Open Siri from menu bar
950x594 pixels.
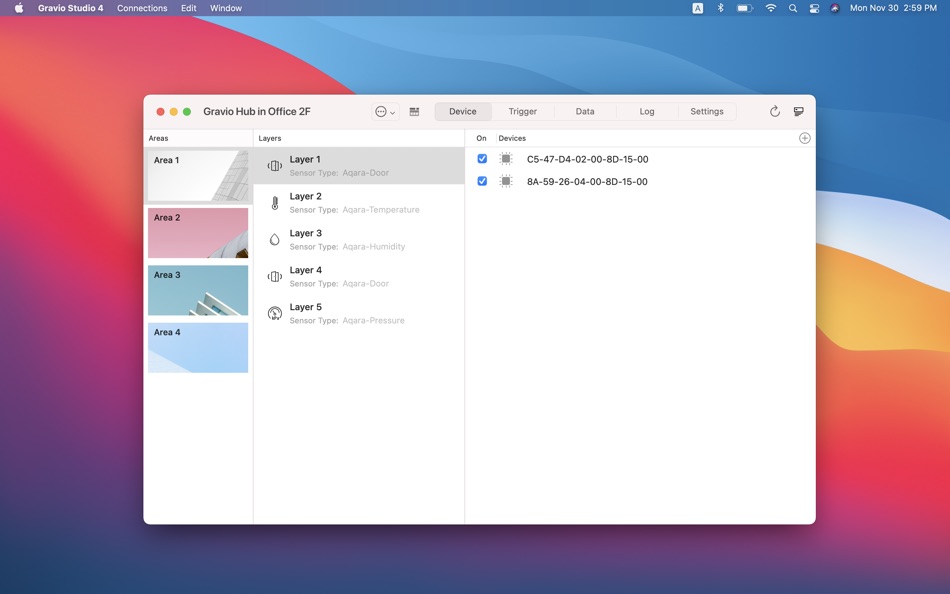[835, 8]
